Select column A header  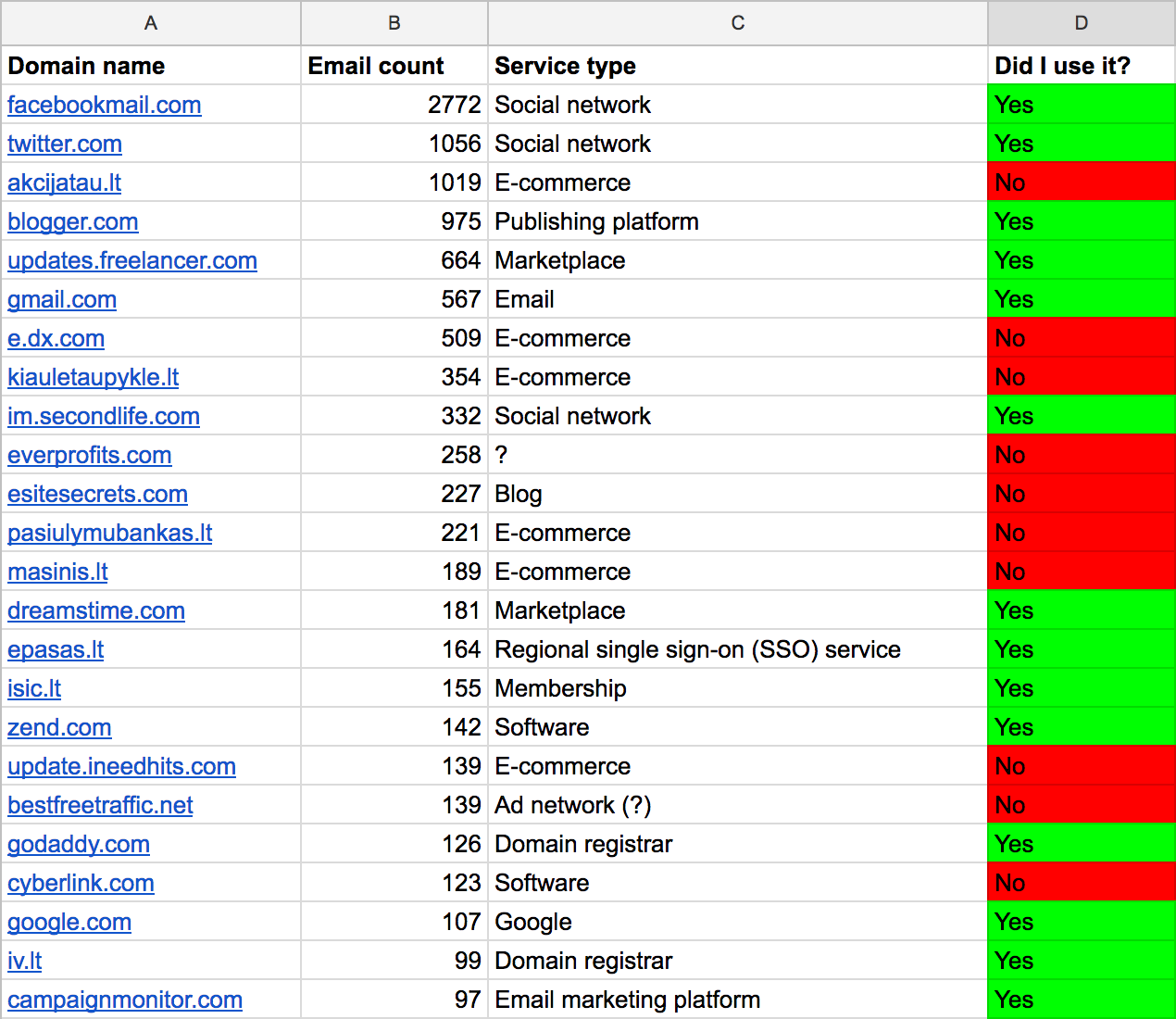point(151,23)
